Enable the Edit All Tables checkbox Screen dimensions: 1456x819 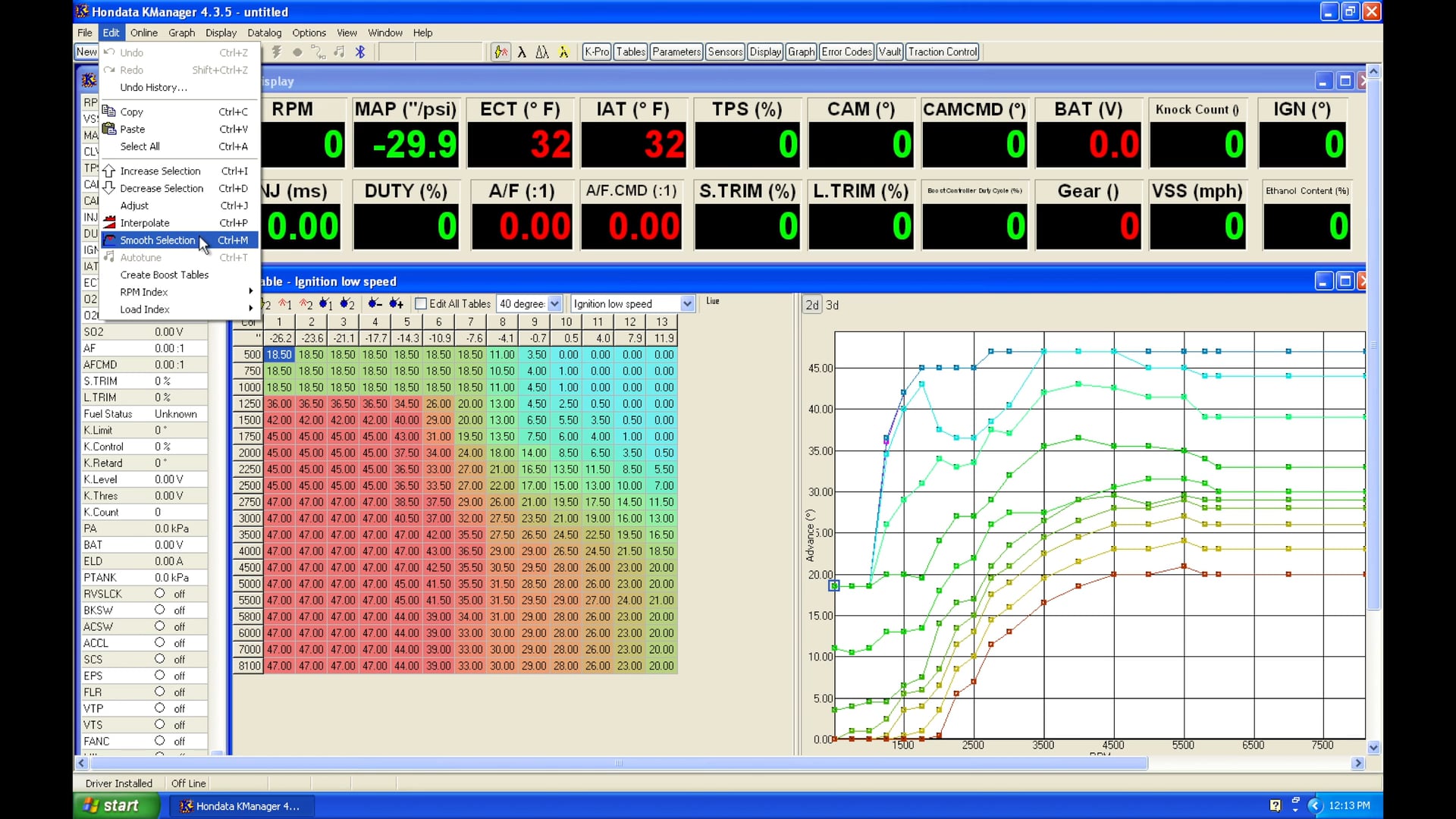(x=422, y=303)
